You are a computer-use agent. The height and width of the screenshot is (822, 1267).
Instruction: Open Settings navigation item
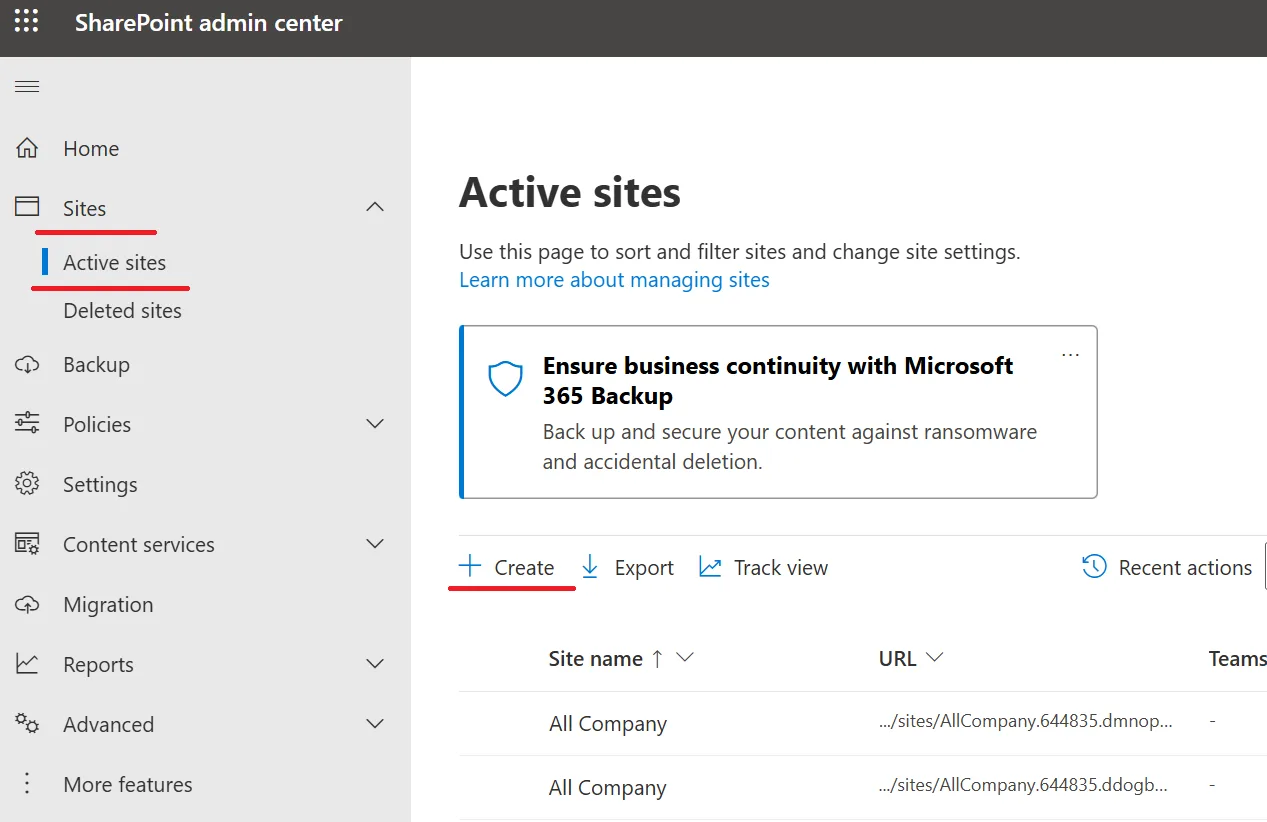click(100, 484)
